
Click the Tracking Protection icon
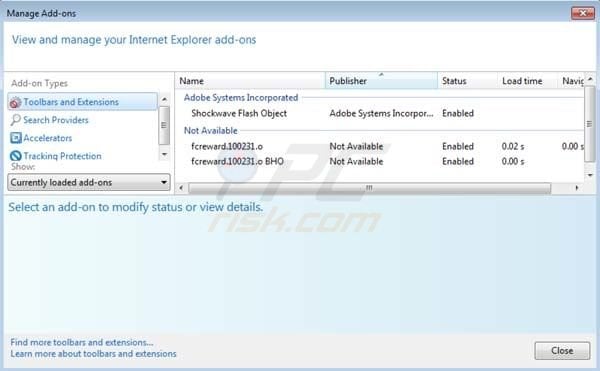point(16,156)
